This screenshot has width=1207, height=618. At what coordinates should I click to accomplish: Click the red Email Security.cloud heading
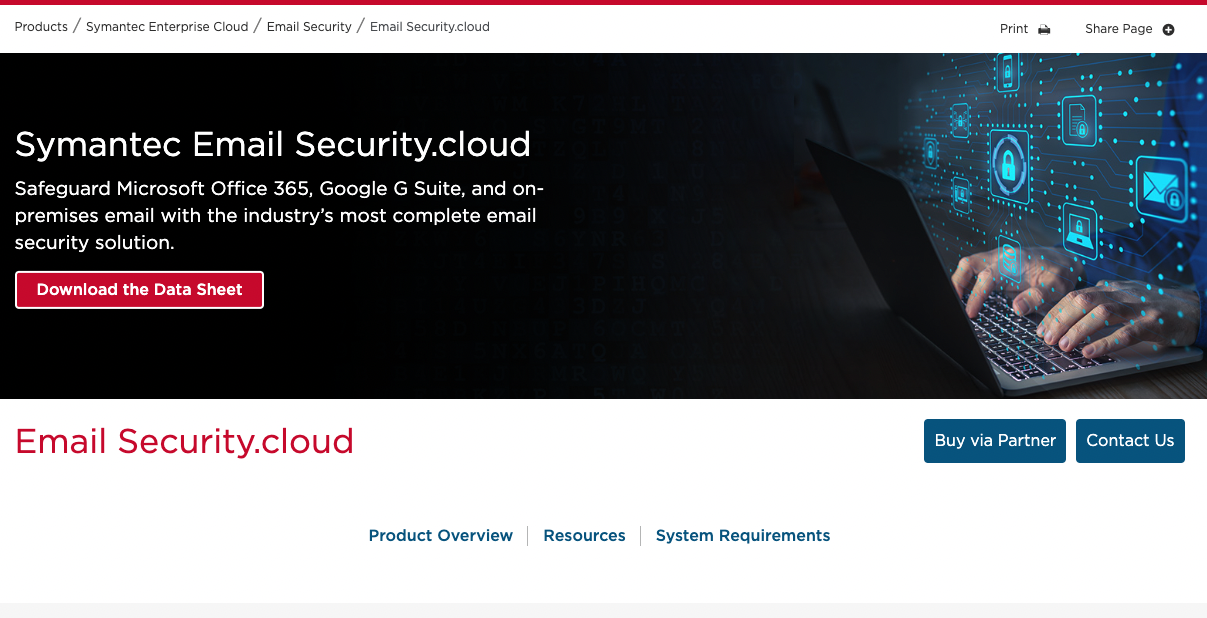click(x=185, y=441)
